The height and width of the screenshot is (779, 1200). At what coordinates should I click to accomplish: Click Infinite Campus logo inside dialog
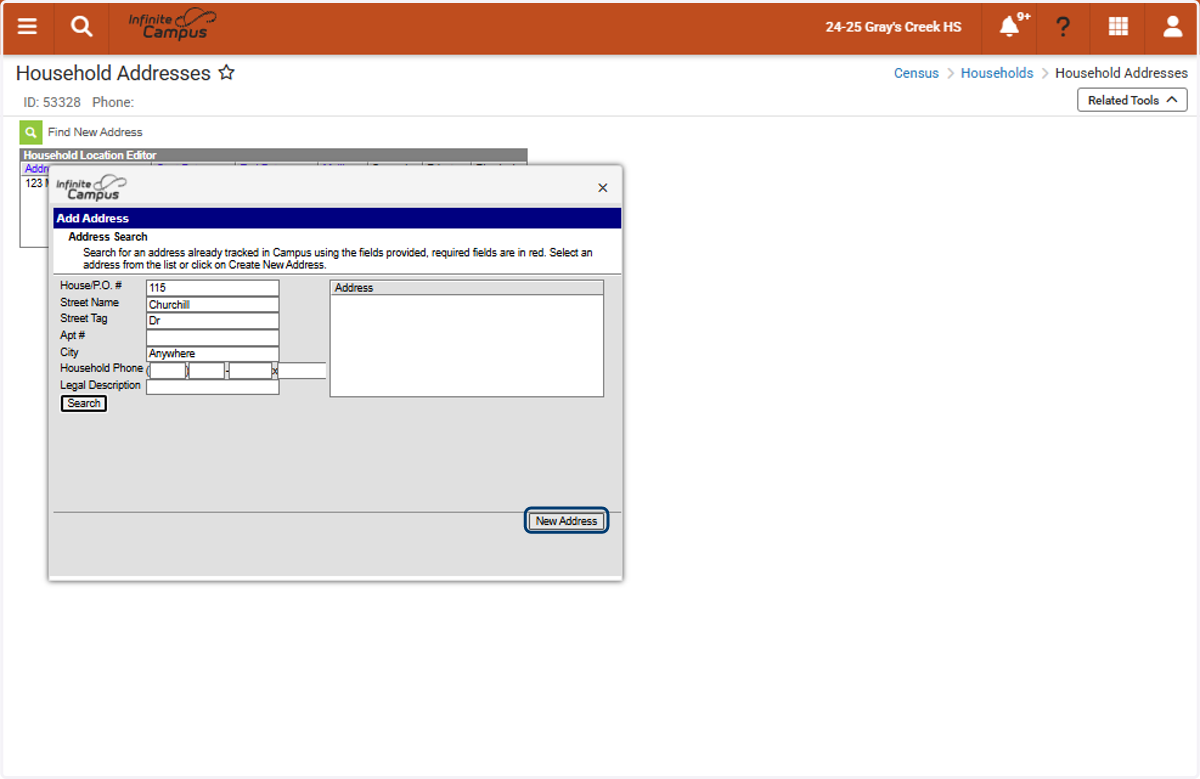point(91,188)
